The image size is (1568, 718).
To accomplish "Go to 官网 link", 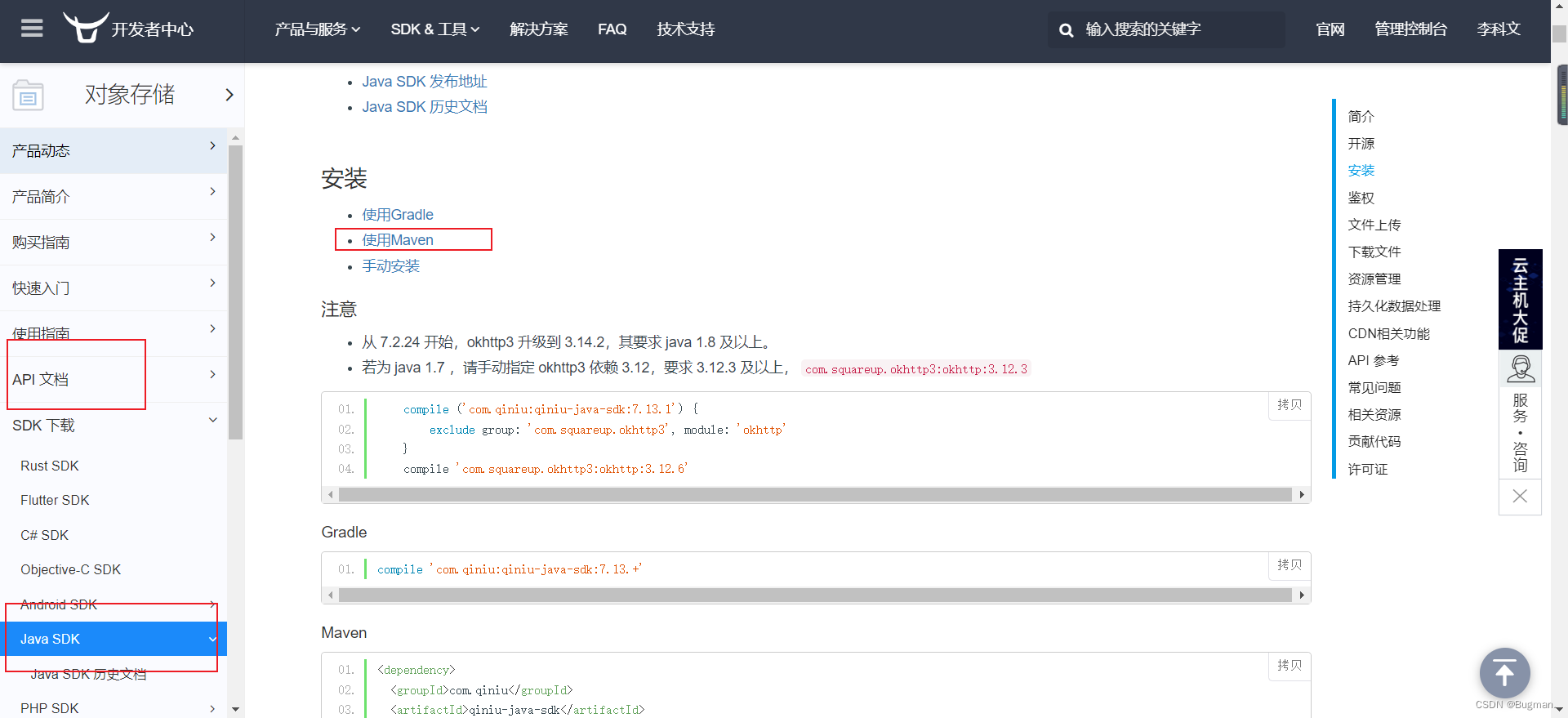I will pos(1330,29).
